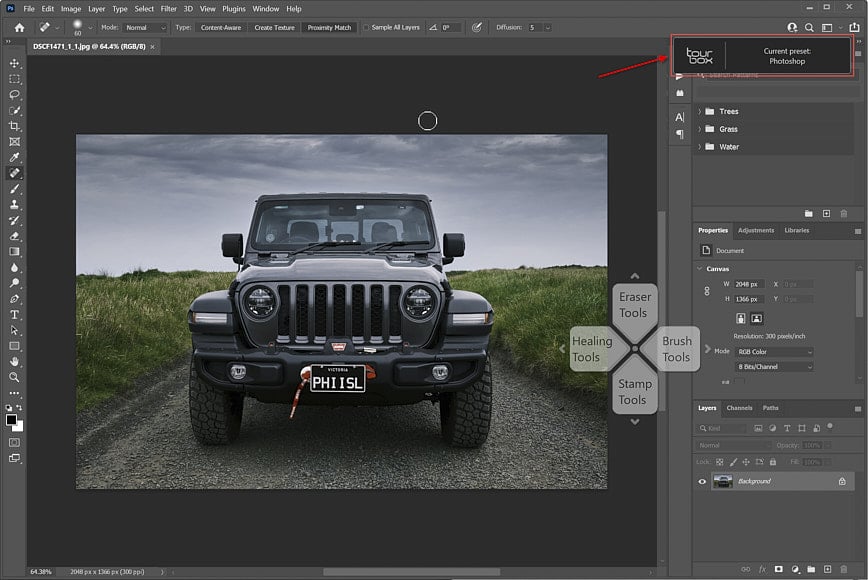Viewport: 868px width, 580px height.
Task: Toggle type layer filter in Layers panel
Action: pyautogui.click(x=787, y=428)
